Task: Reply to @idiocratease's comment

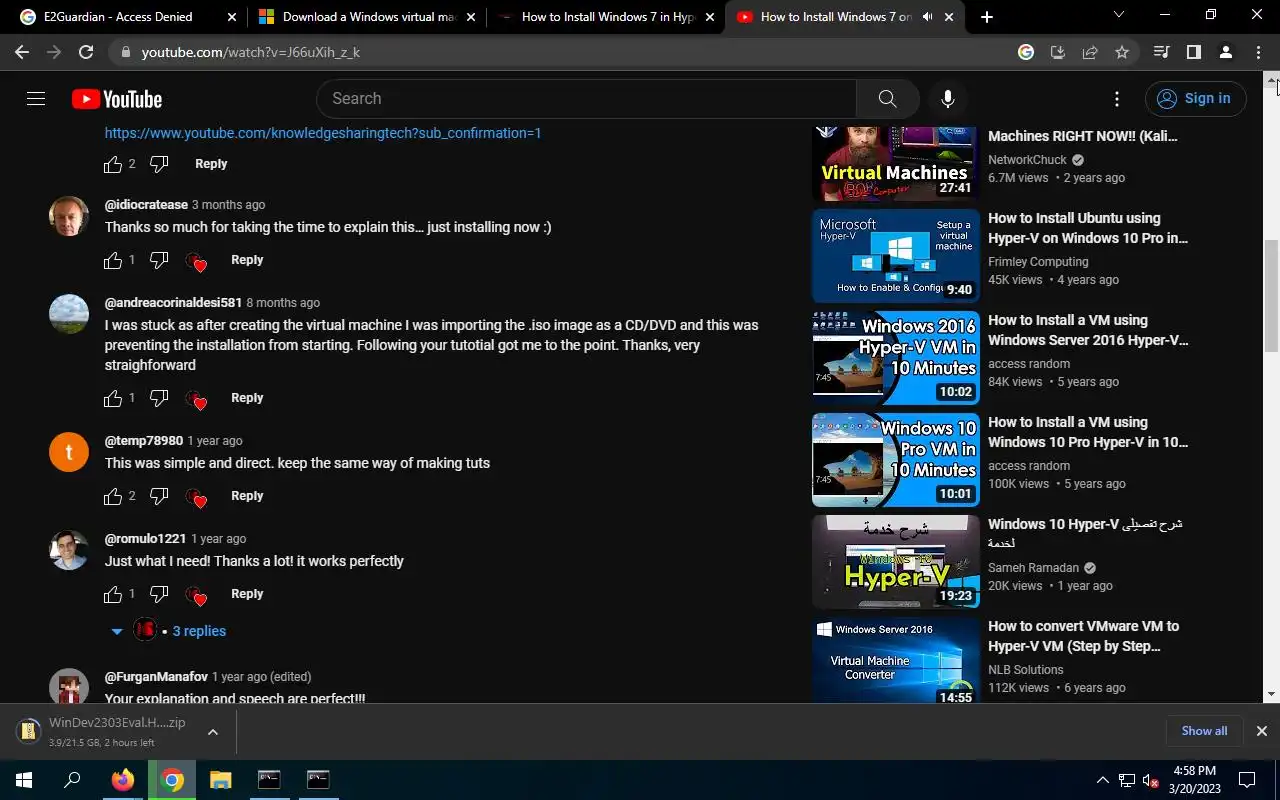Action: point(247,260)
